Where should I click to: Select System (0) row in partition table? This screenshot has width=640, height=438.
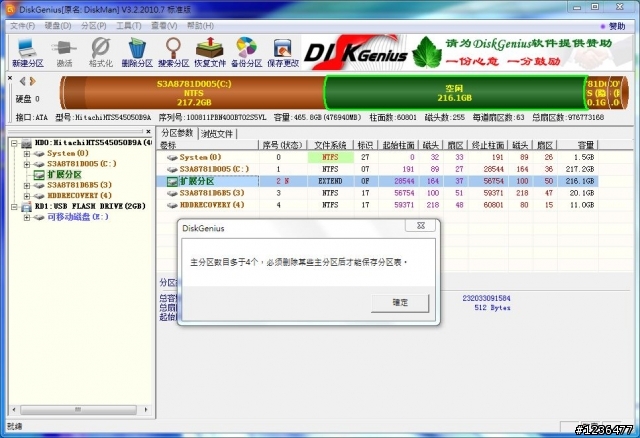click(x=377, y=157)
